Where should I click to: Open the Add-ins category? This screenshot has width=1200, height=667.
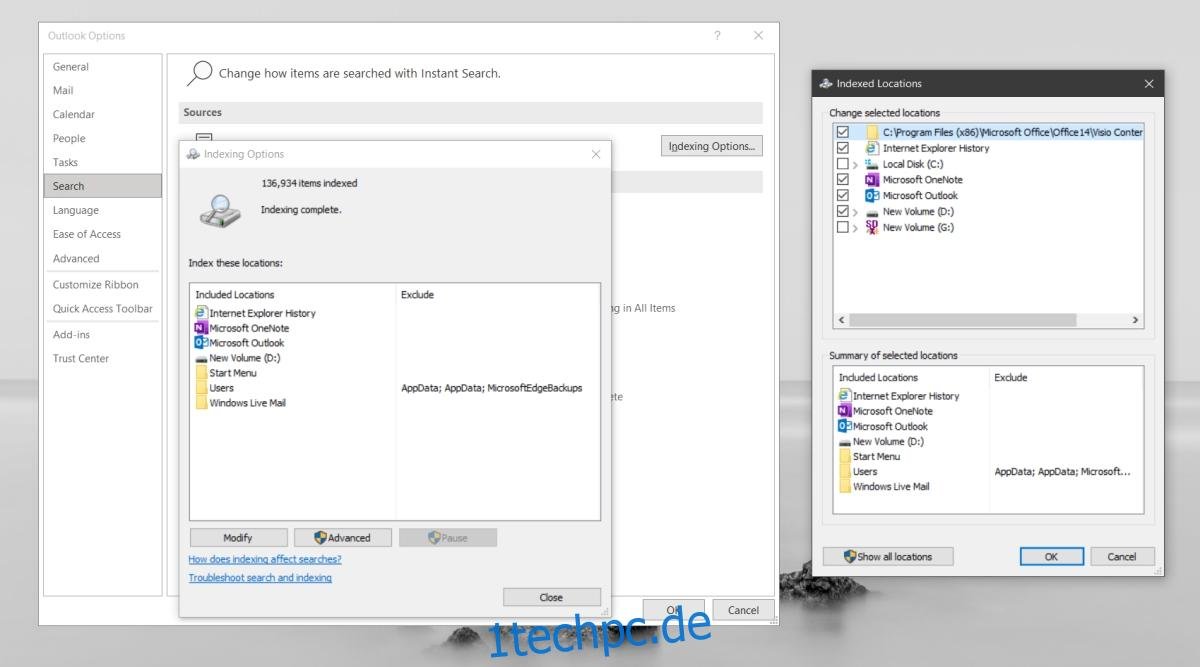point(102,334)
